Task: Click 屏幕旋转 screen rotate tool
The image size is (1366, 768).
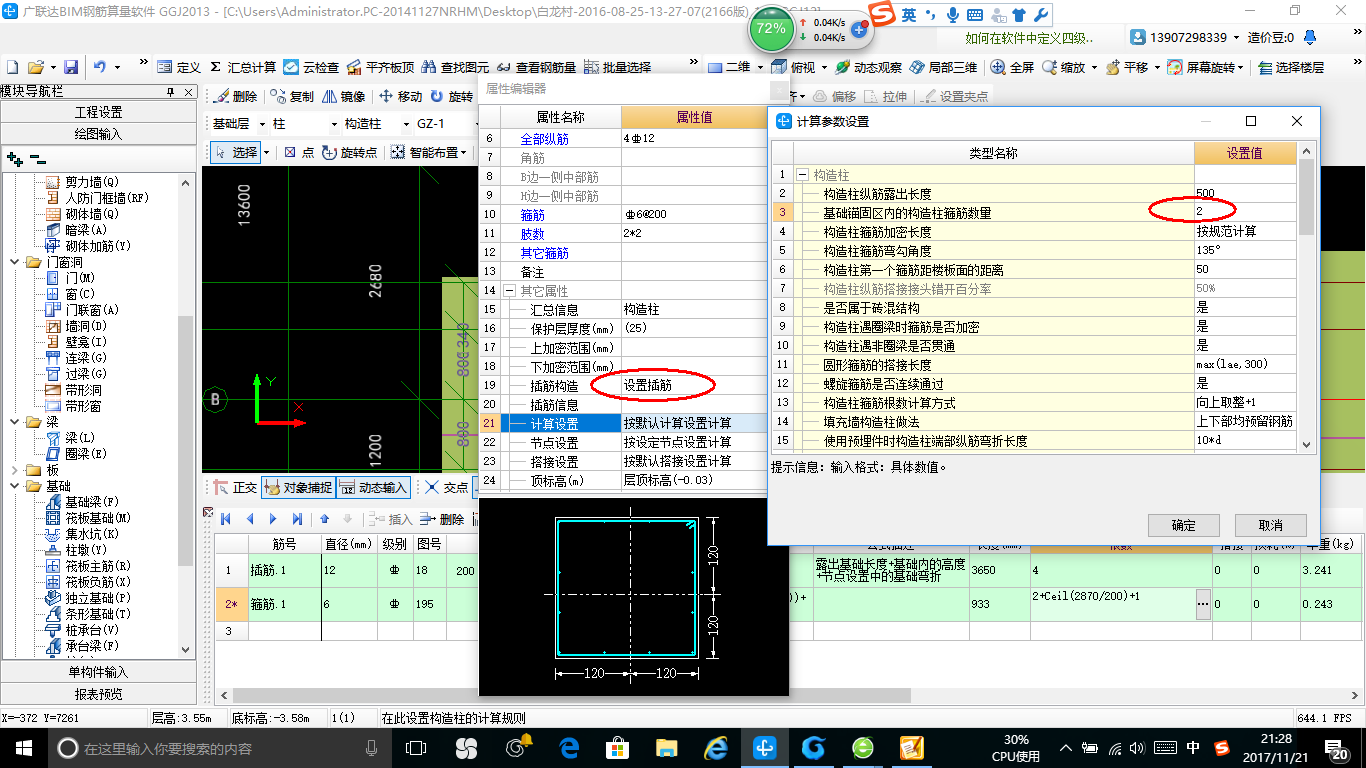Action: tap(1203, 67)
